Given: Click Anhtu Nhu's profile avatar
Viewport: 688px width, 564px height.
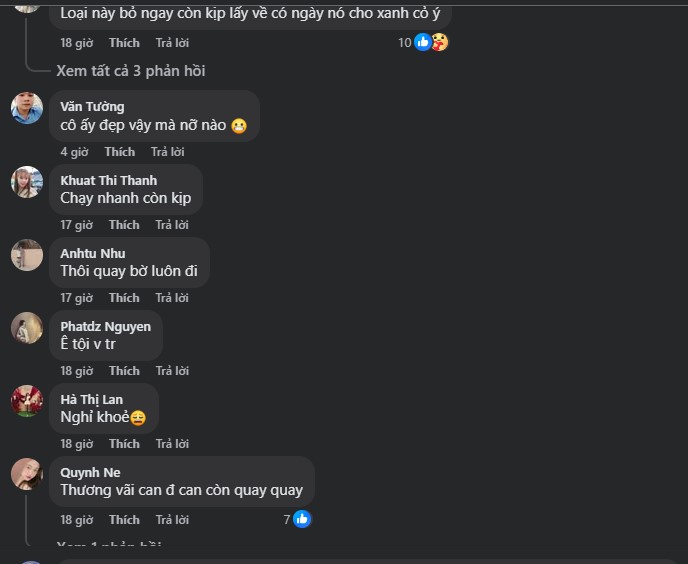Looking at the screenshot, I should point(27,255).
